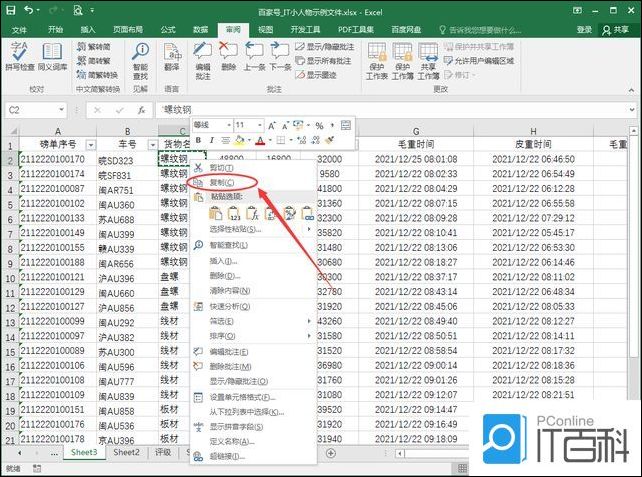This screenshot has width=642, height=477.
Task: Choose 快速分析(Q) from the context menu
Action: (253, 307)
